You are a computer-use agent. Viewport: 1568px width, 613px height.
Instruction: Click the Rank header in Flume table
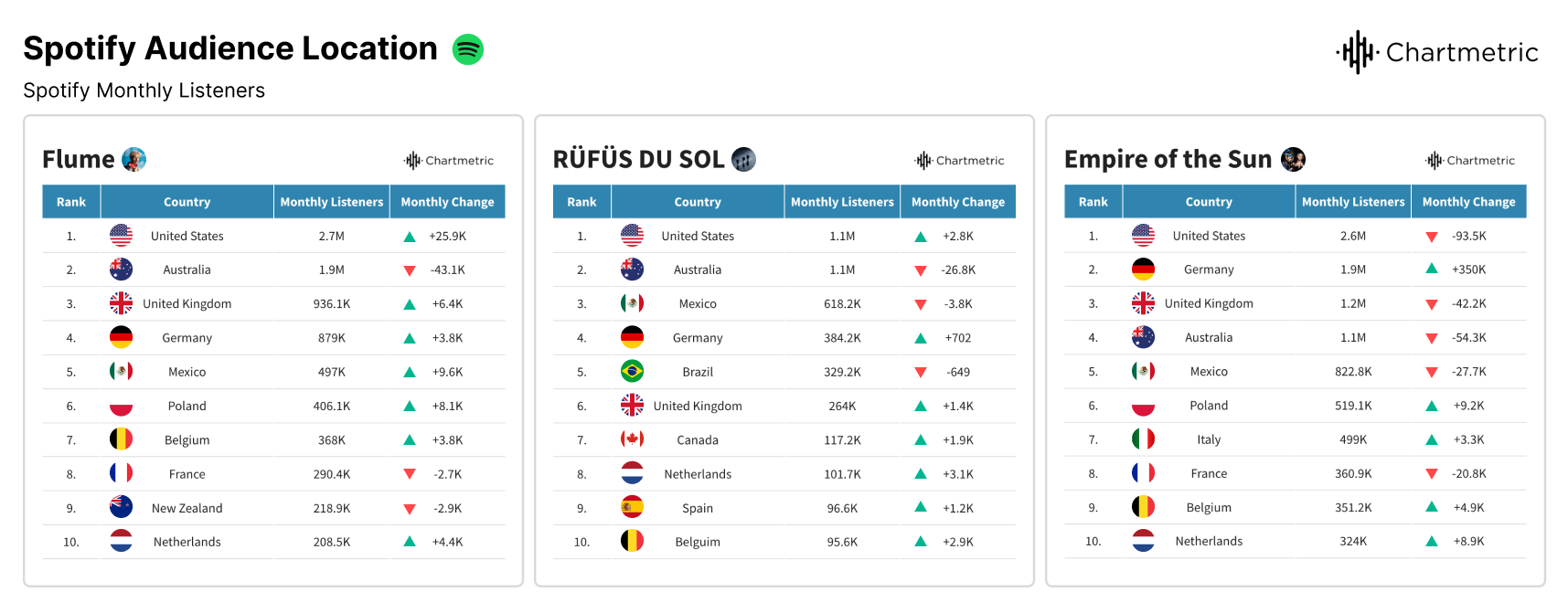(x=71, y=202)
